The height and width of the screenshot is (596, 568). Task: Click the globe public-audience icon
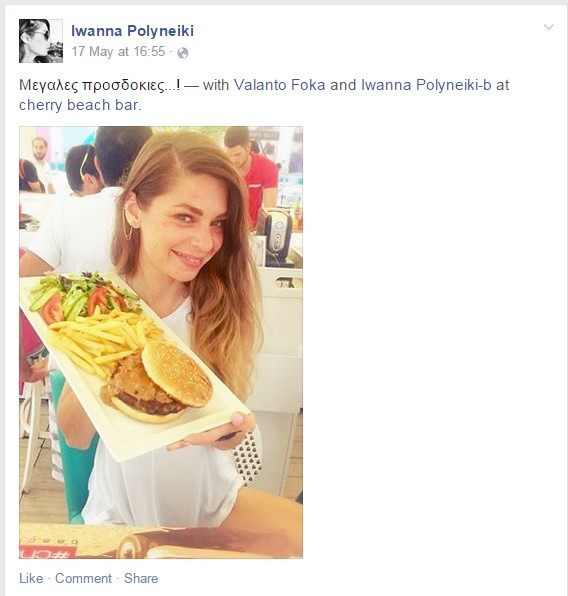182,53
